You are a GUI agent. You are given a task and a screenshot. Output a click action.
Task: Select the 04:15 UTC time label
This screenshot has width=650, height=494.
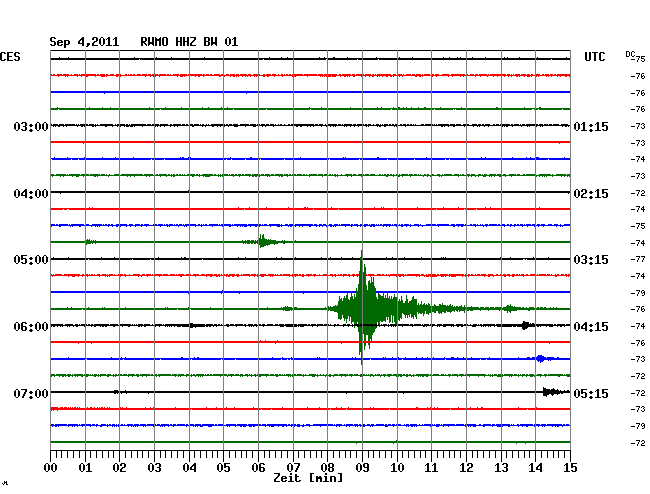pos(591,327)
